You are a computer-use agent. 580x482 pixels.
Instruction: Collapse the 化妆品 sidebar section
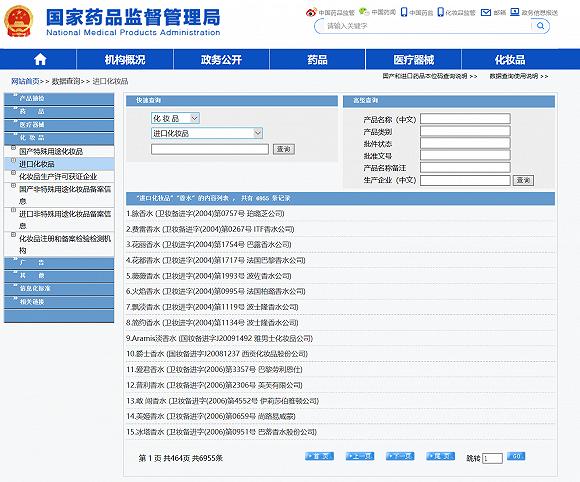59,138
